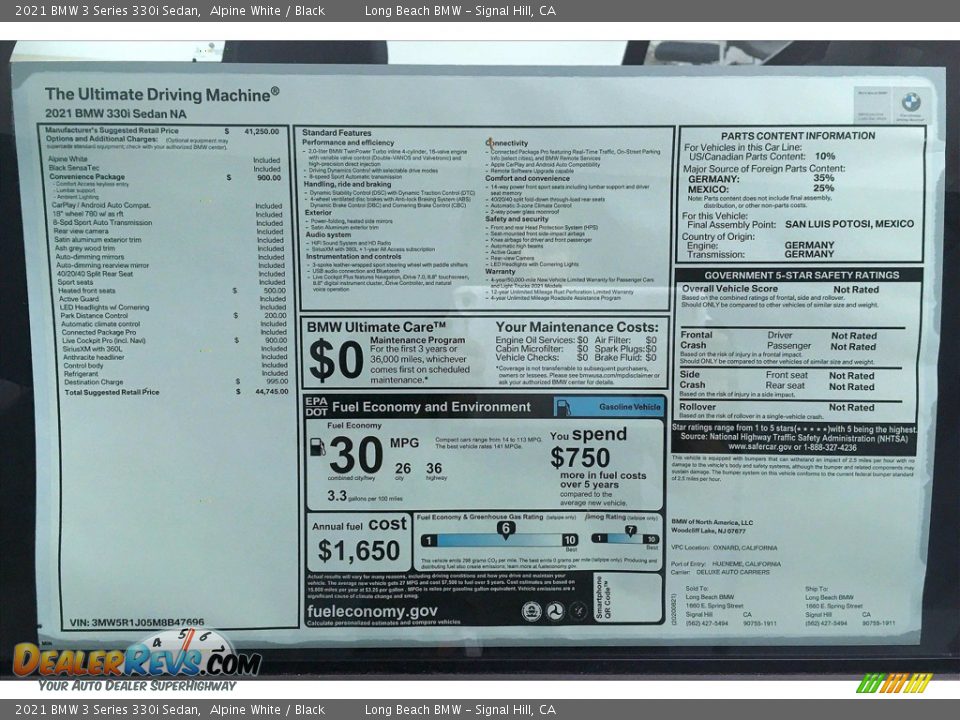This screenshot has height=720, width=960.
Task: Click the 'GERMANY: 35%' parts content line
Action: (761, 179)
